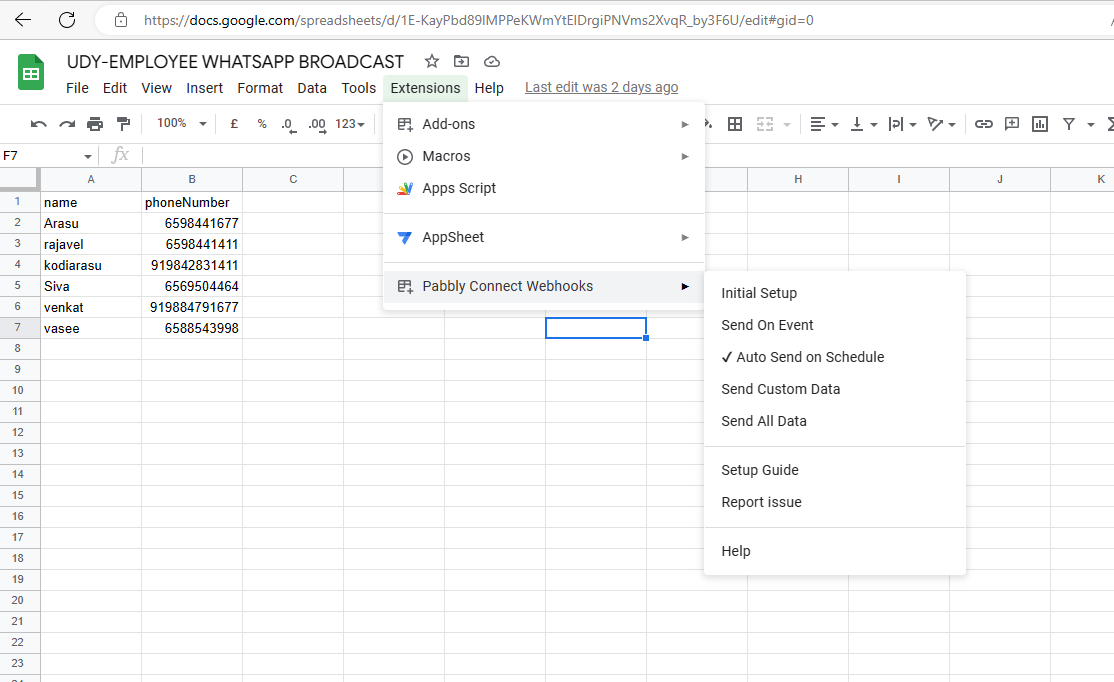Open the cell borders tool

(x=735, y=124)
